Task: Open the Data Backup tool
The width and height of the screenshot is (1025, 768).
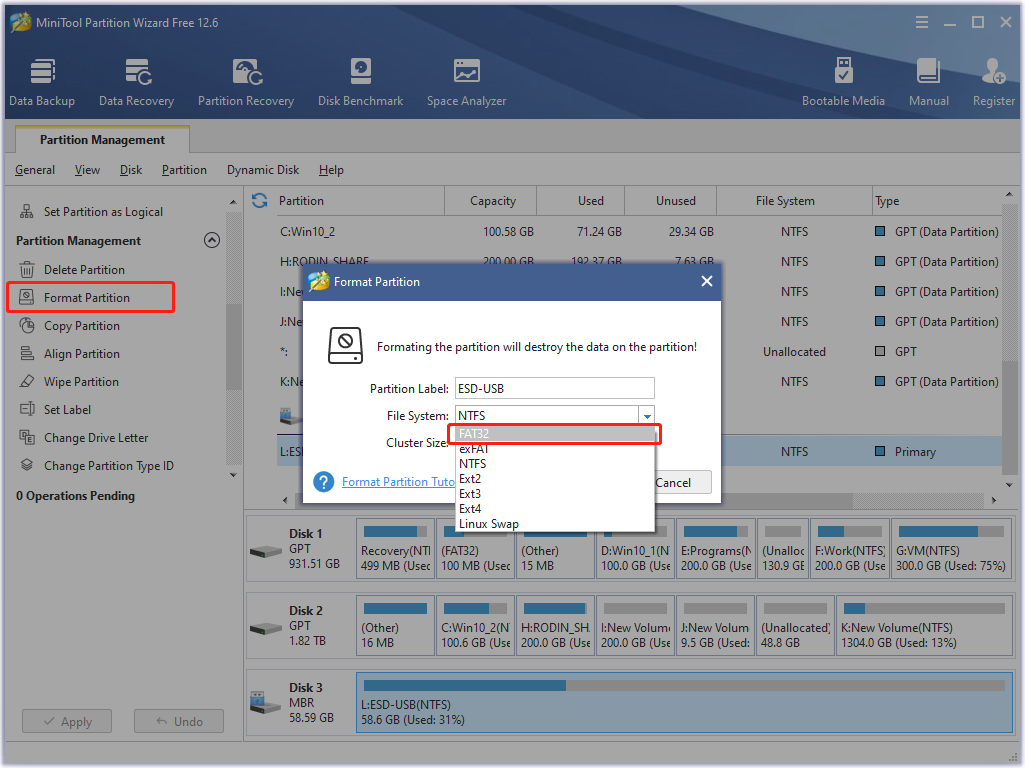Action: [x=42, y=82]
